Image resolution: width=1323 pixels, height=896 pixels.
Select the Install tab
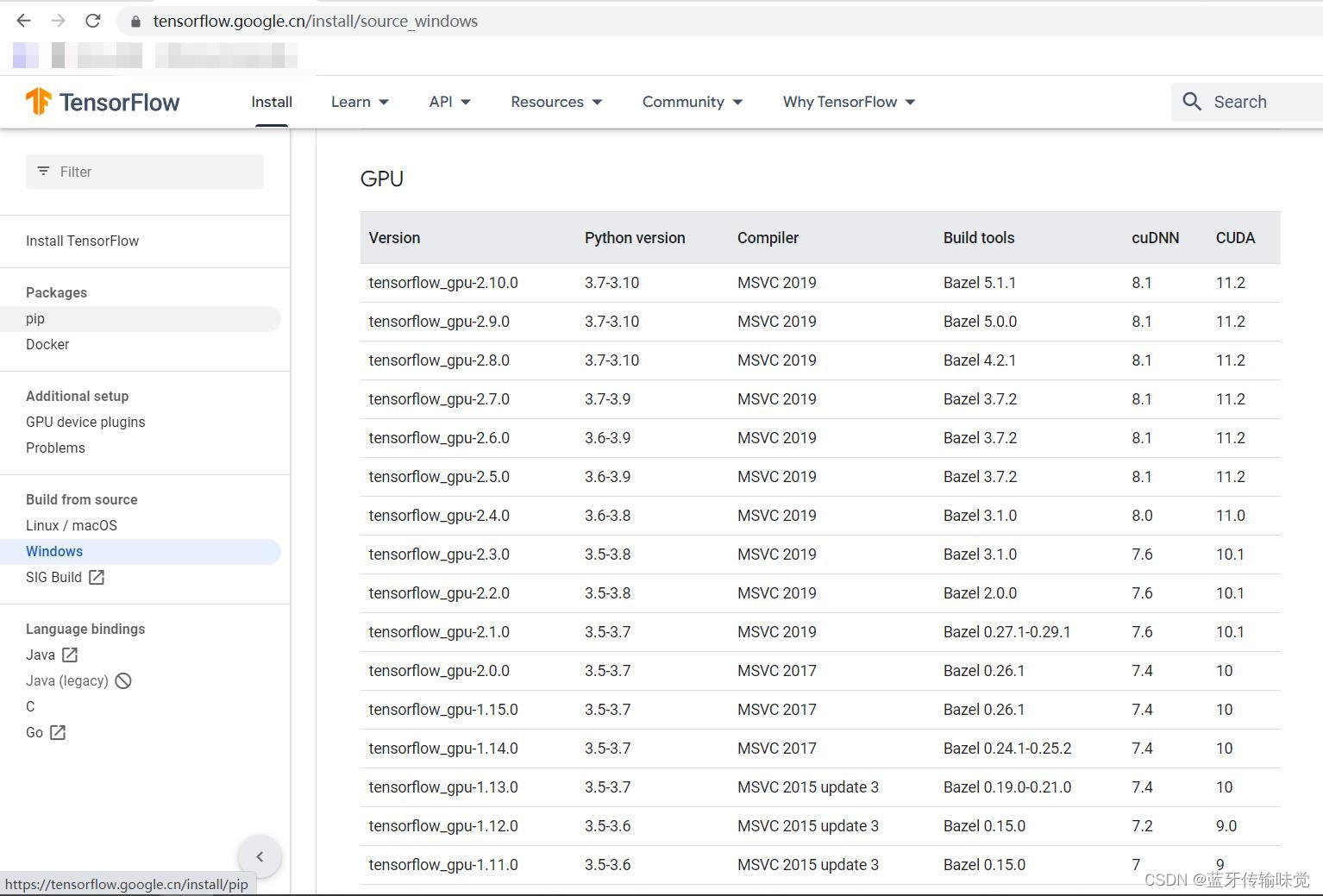click(272, 102)
